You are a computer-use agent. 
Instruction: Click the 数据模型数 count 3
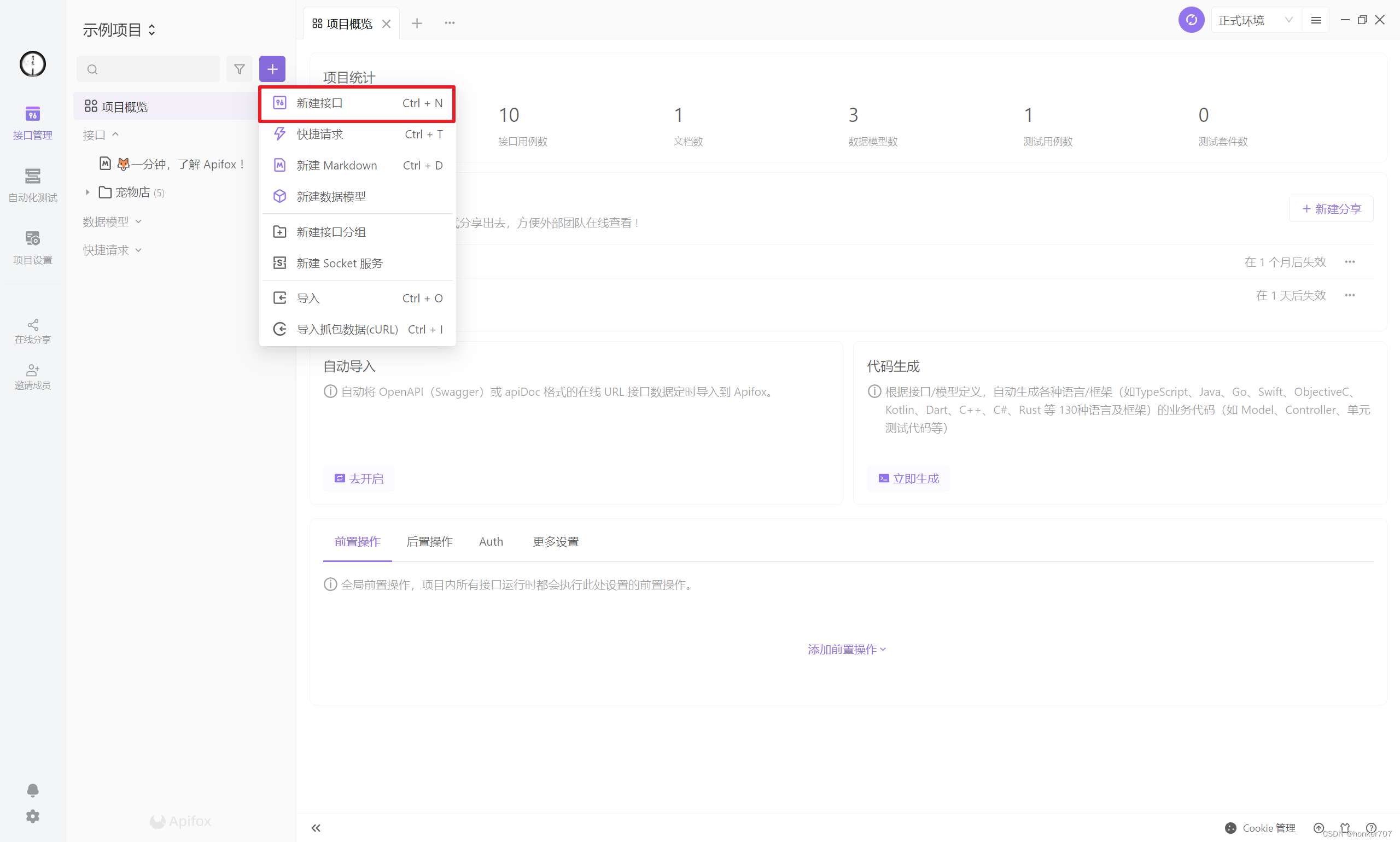pyautogui.click(x=853, y=115)
